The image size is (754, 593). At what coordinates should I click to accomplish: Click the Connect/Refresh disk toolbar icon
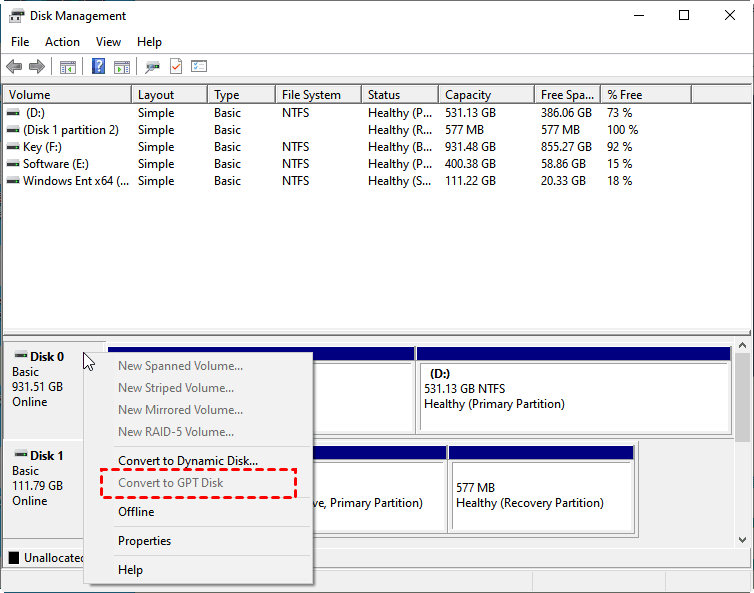tap(152, 66)
